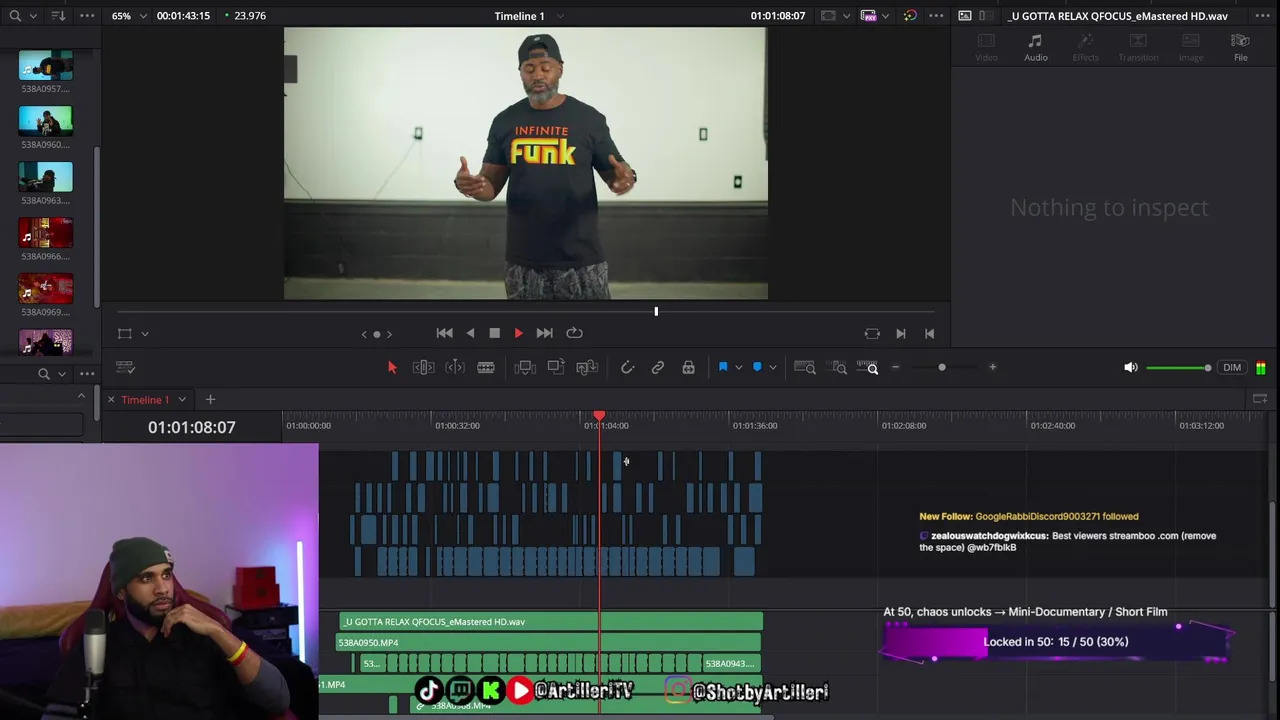Select the arrow Selection Mode tool

pos(392,368)
